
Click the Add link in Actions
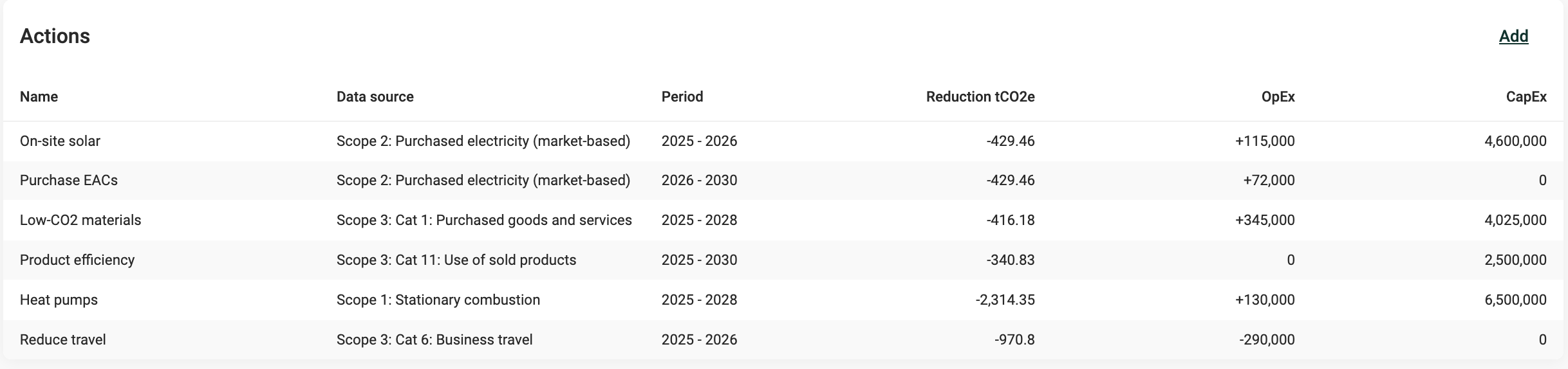tap(1513, 37)
